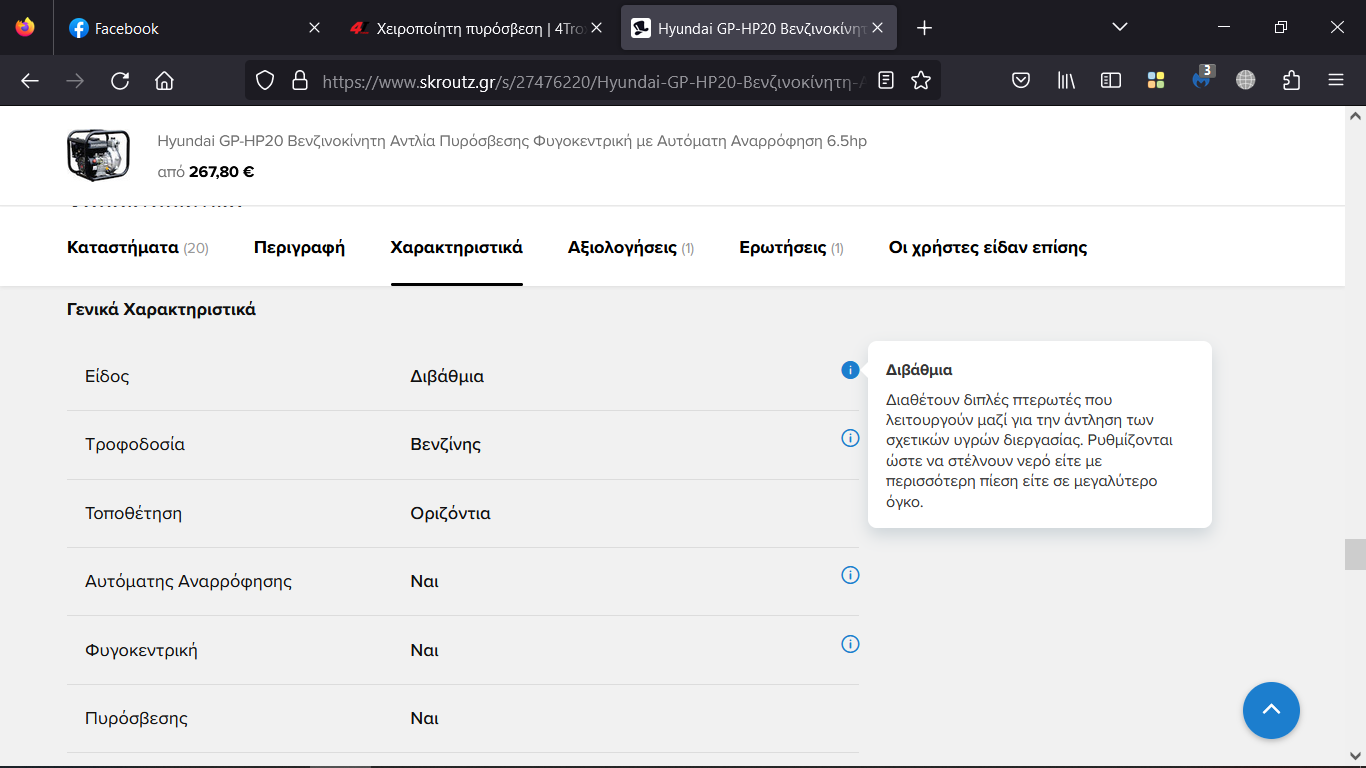Open the Αξιολογήσεις (1) section tab

click(631, 247)
